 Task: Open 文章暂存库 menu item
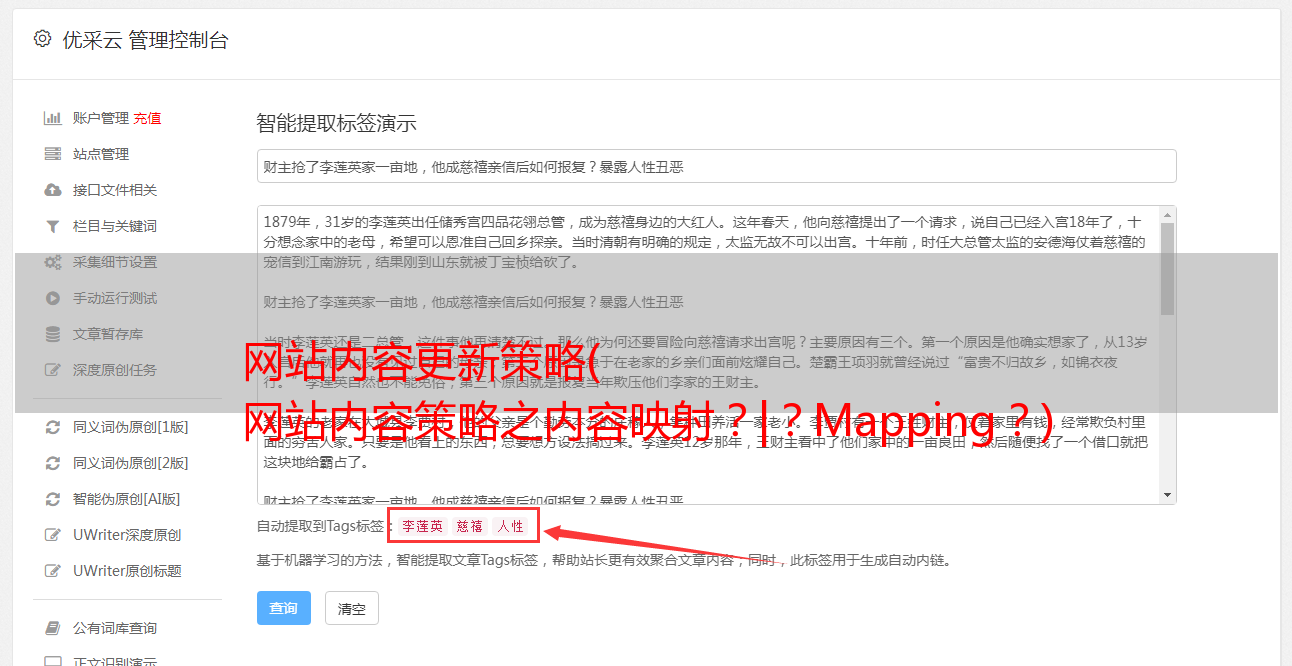click(108, 334)
